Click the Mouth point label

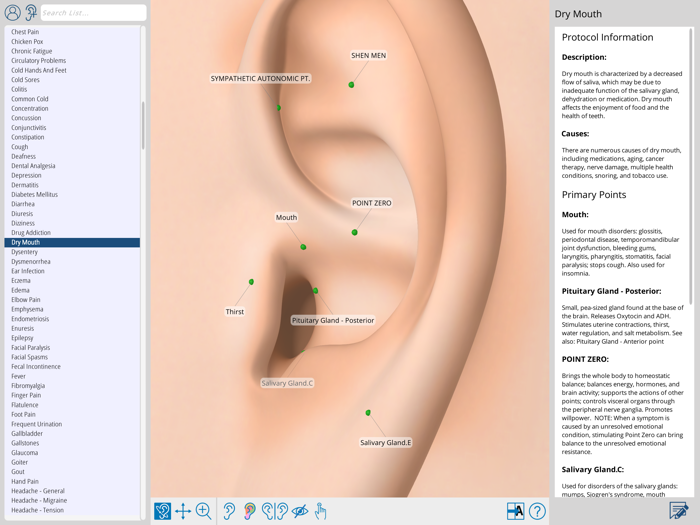(286, 217)
